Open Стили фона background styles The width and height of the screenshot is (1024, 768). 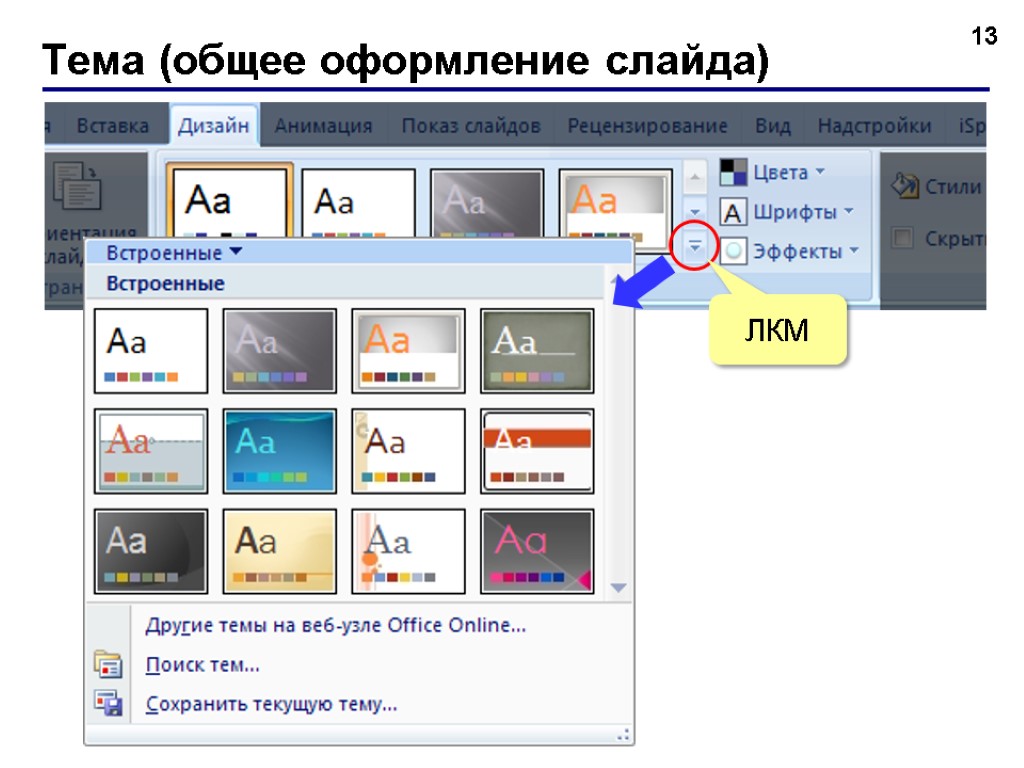938,186
